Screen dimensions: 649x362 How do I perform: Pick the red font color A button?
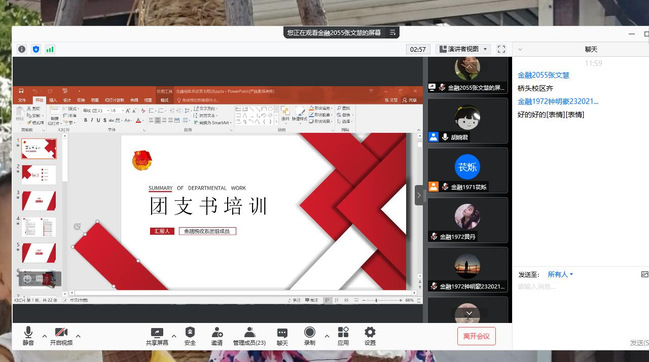coord(138,120)
